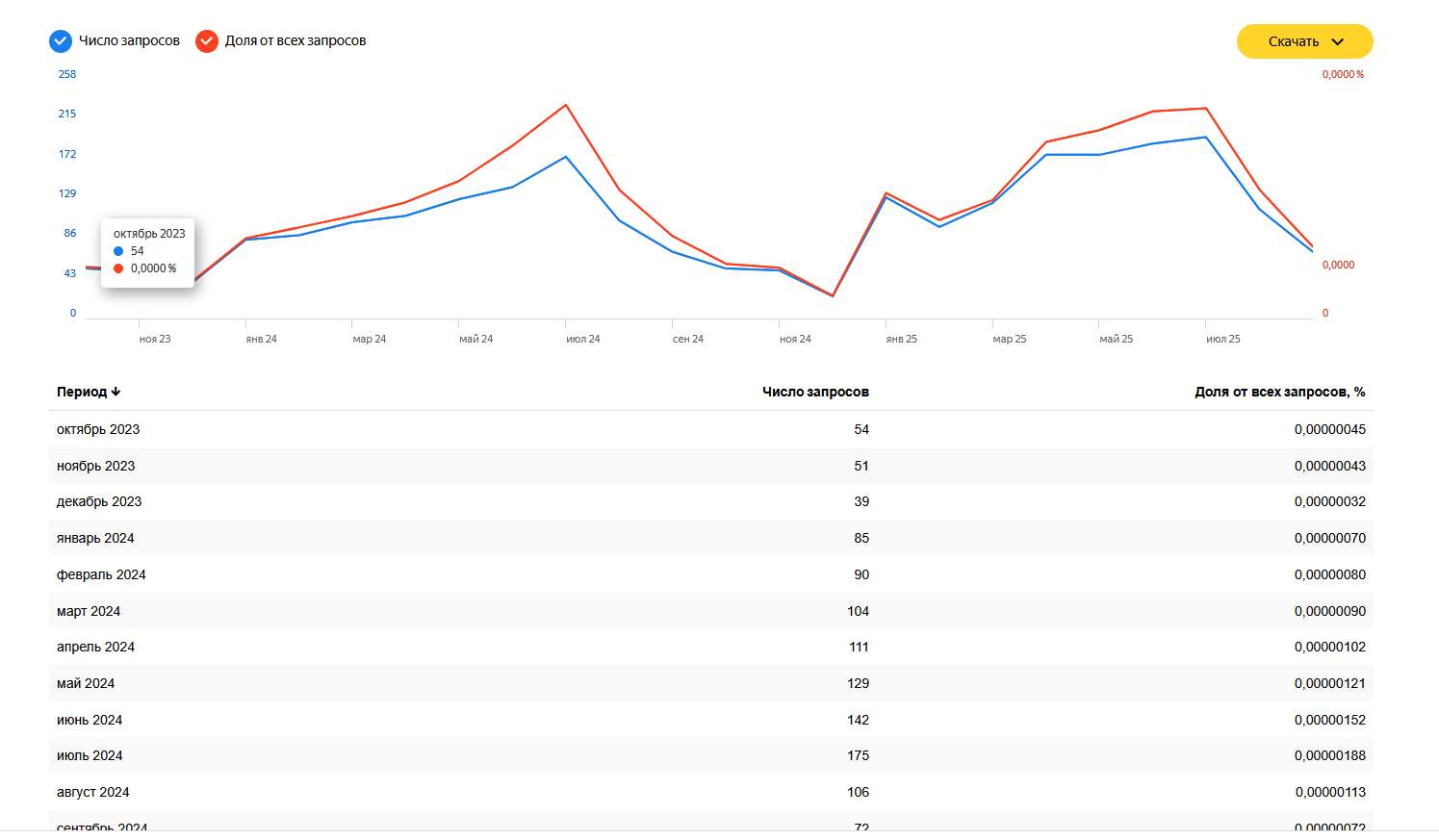The height and width of the screenshot is (840, 1439).
Task: Sort table by Период column header
Action: [82, 392]
